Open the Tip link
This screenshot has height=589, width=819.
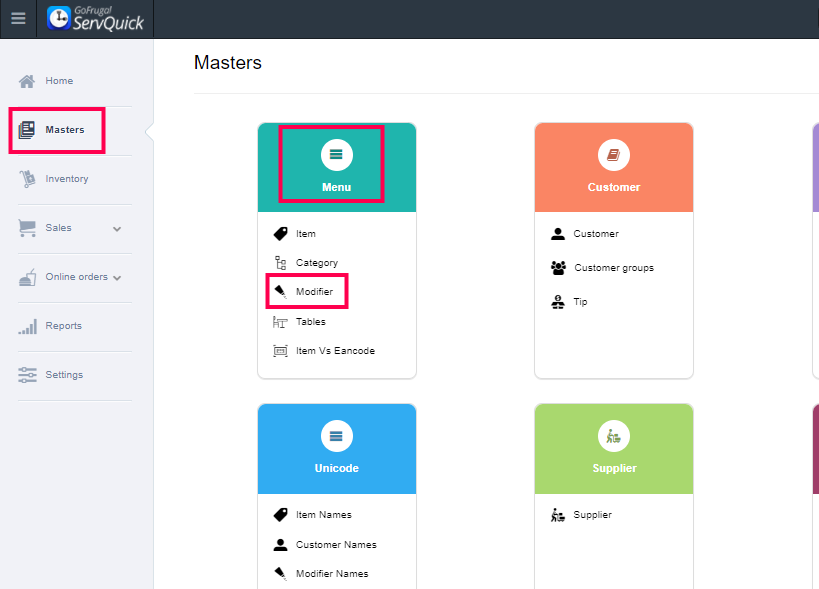pyautogui.click(x=580, y=302)
